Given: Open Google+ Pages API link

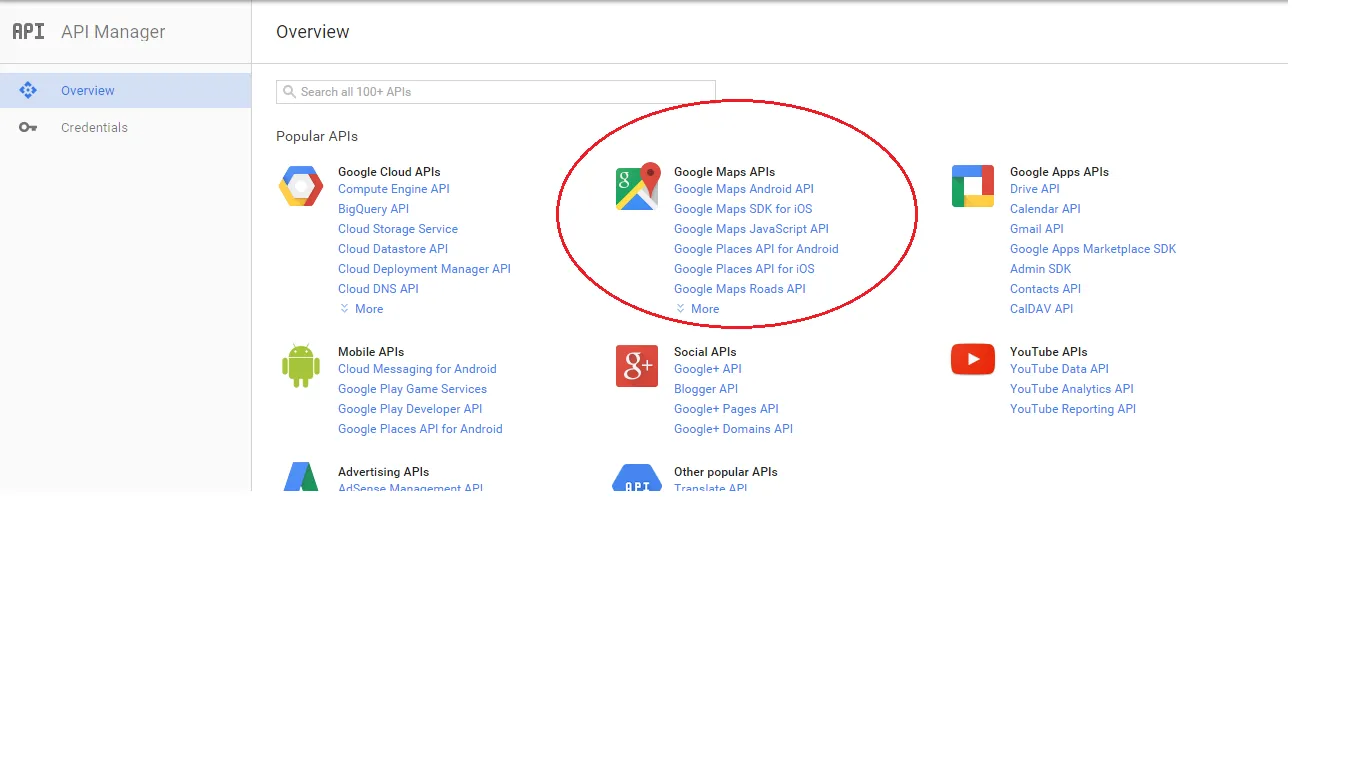Looking at the screenshot, I should (x=726, y=409).
